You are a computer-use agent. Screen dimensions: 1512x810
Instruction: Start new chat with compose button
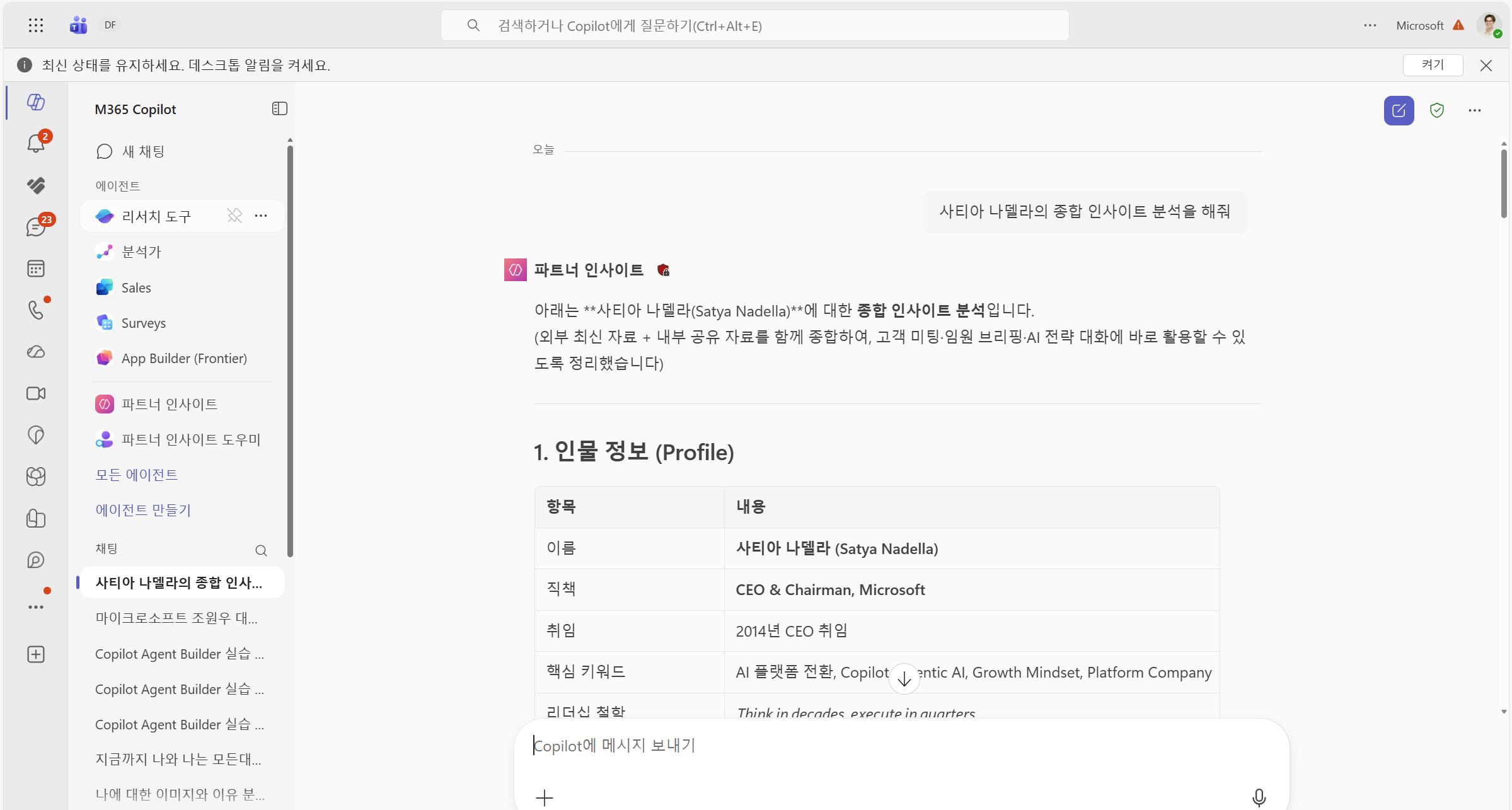click(1399, 110)
